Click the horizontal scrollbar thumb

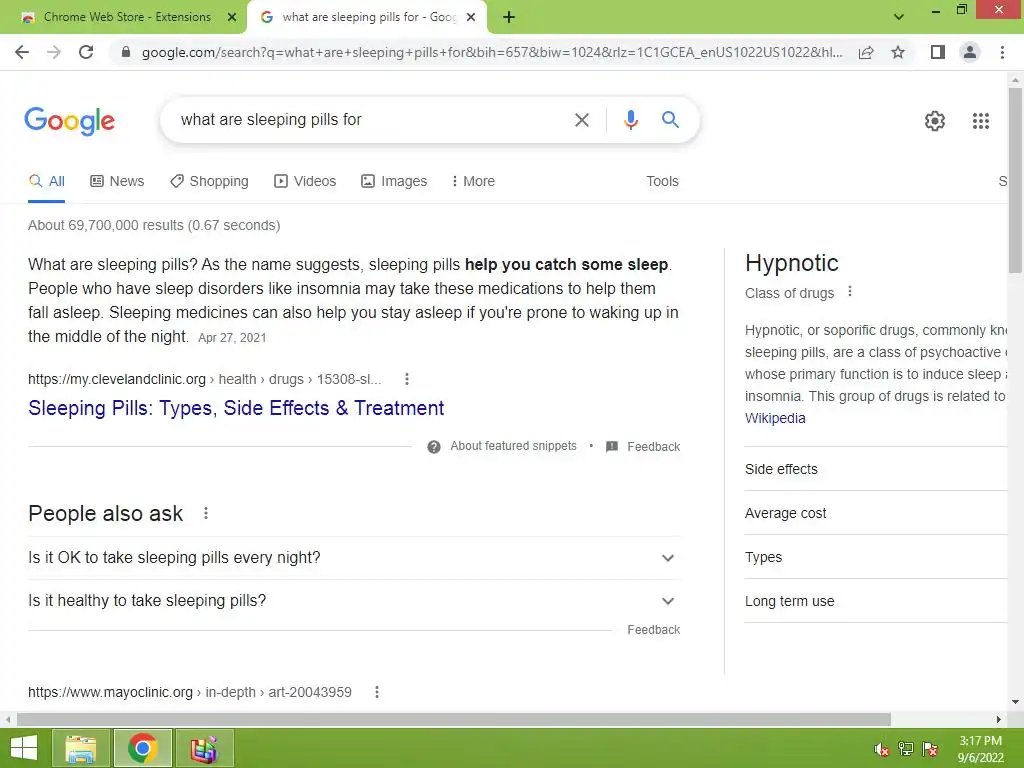click(454, 719)
